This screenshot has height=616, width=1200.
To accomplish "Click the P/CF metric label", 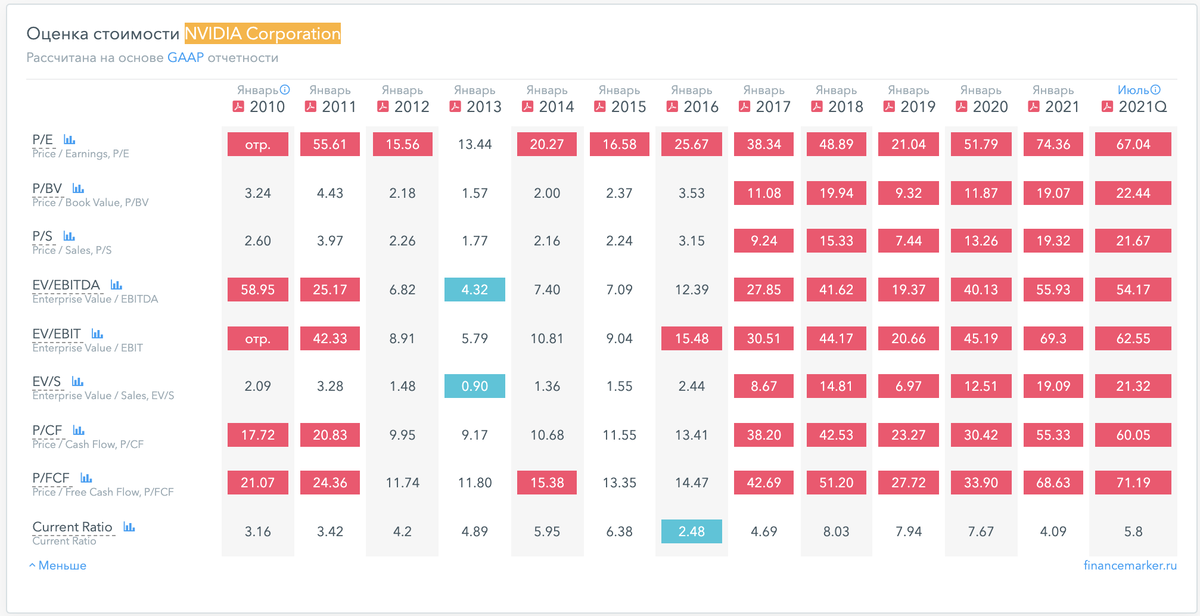I will [48, 430].
